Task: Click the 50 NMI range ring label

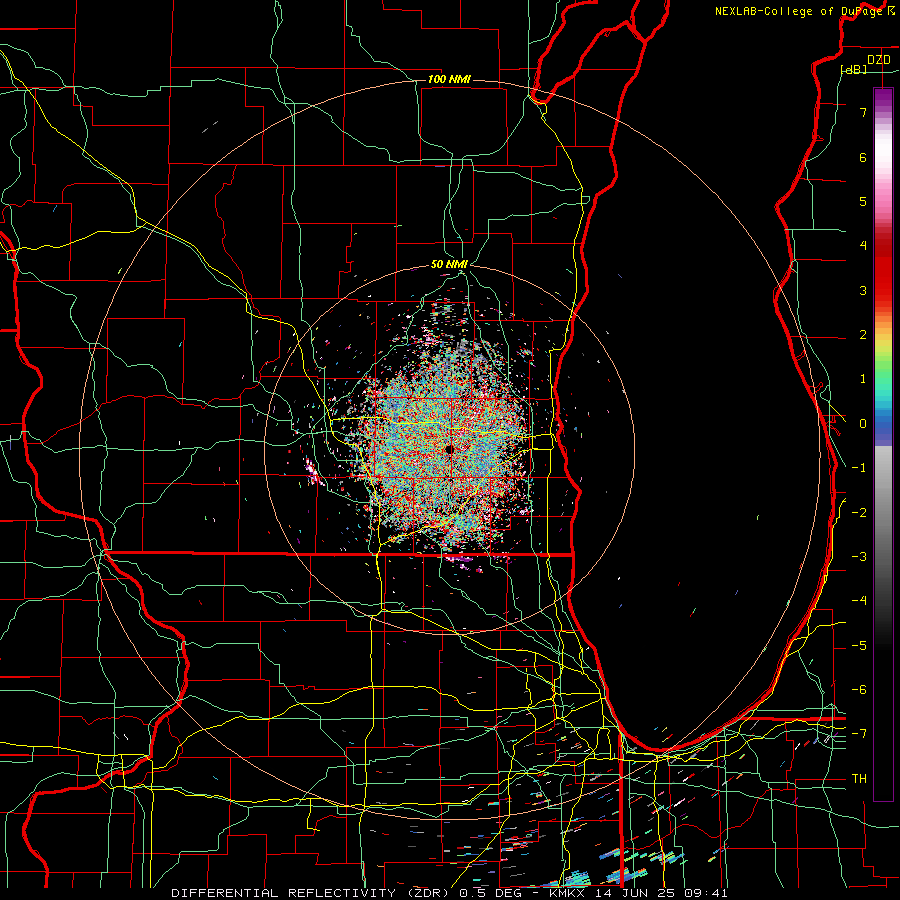Action: (x=449, y=264)
